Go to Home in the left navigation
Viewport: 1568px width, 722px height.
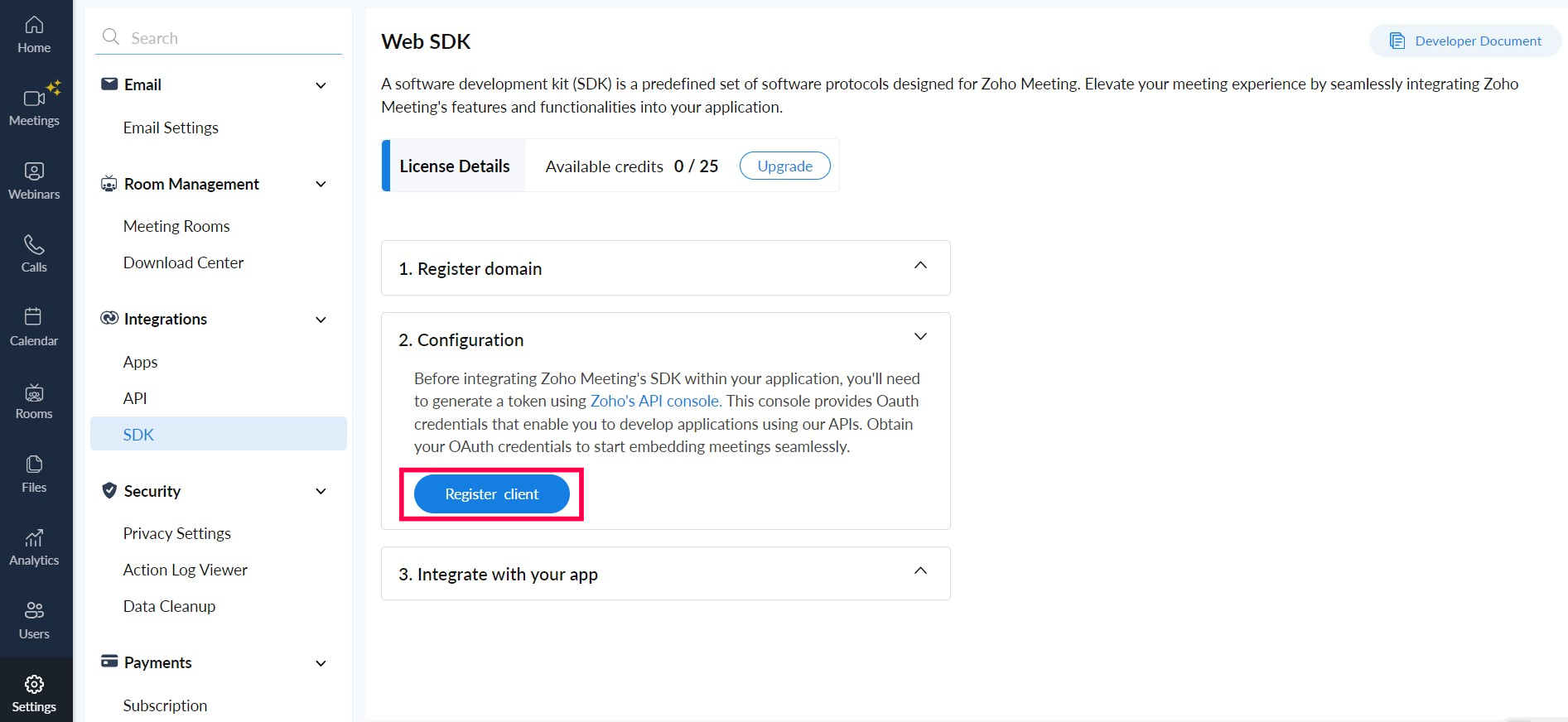click(x=34, y=35)
